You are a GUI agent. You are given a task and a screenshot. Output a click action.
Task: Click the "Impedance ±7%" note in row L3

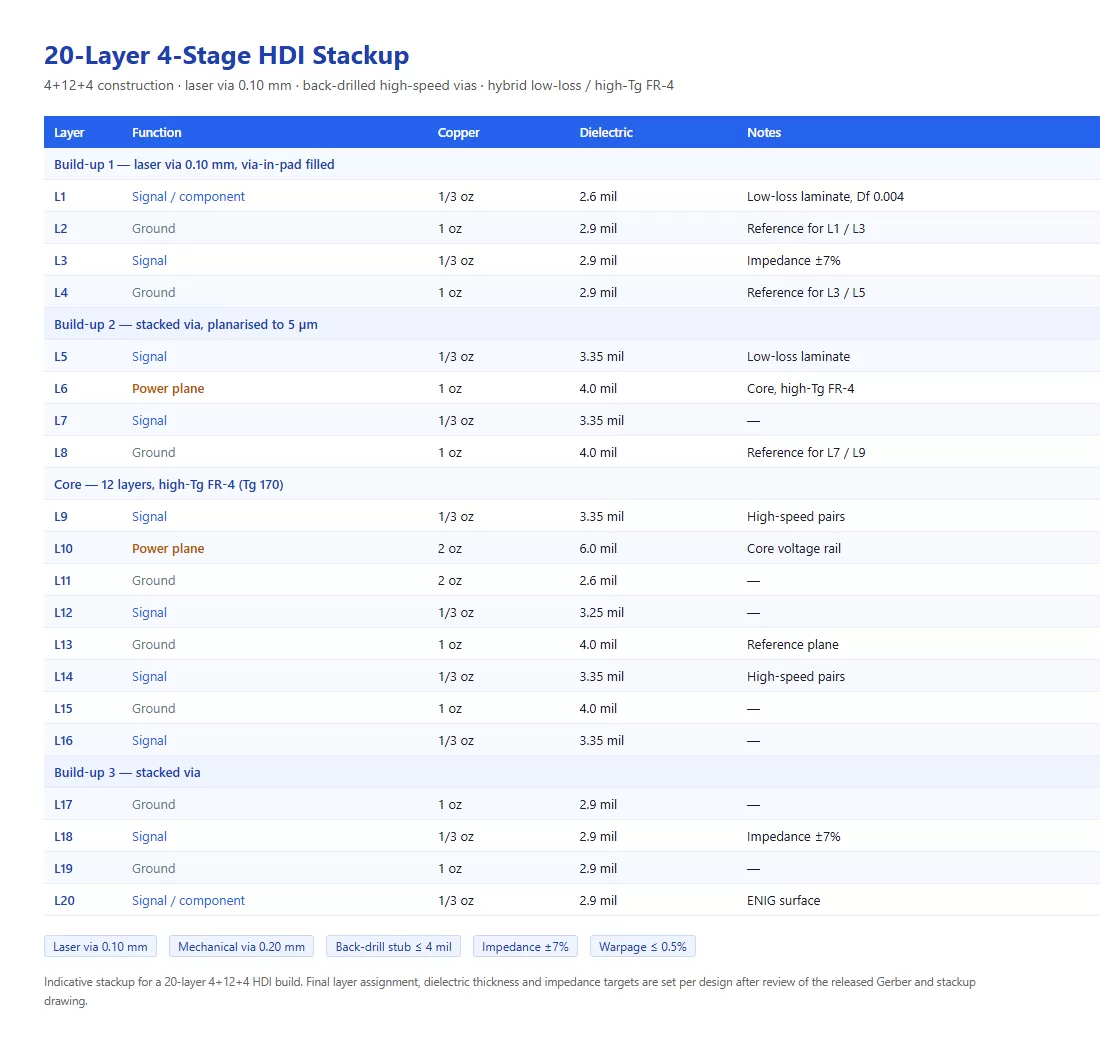coord(793,260)
